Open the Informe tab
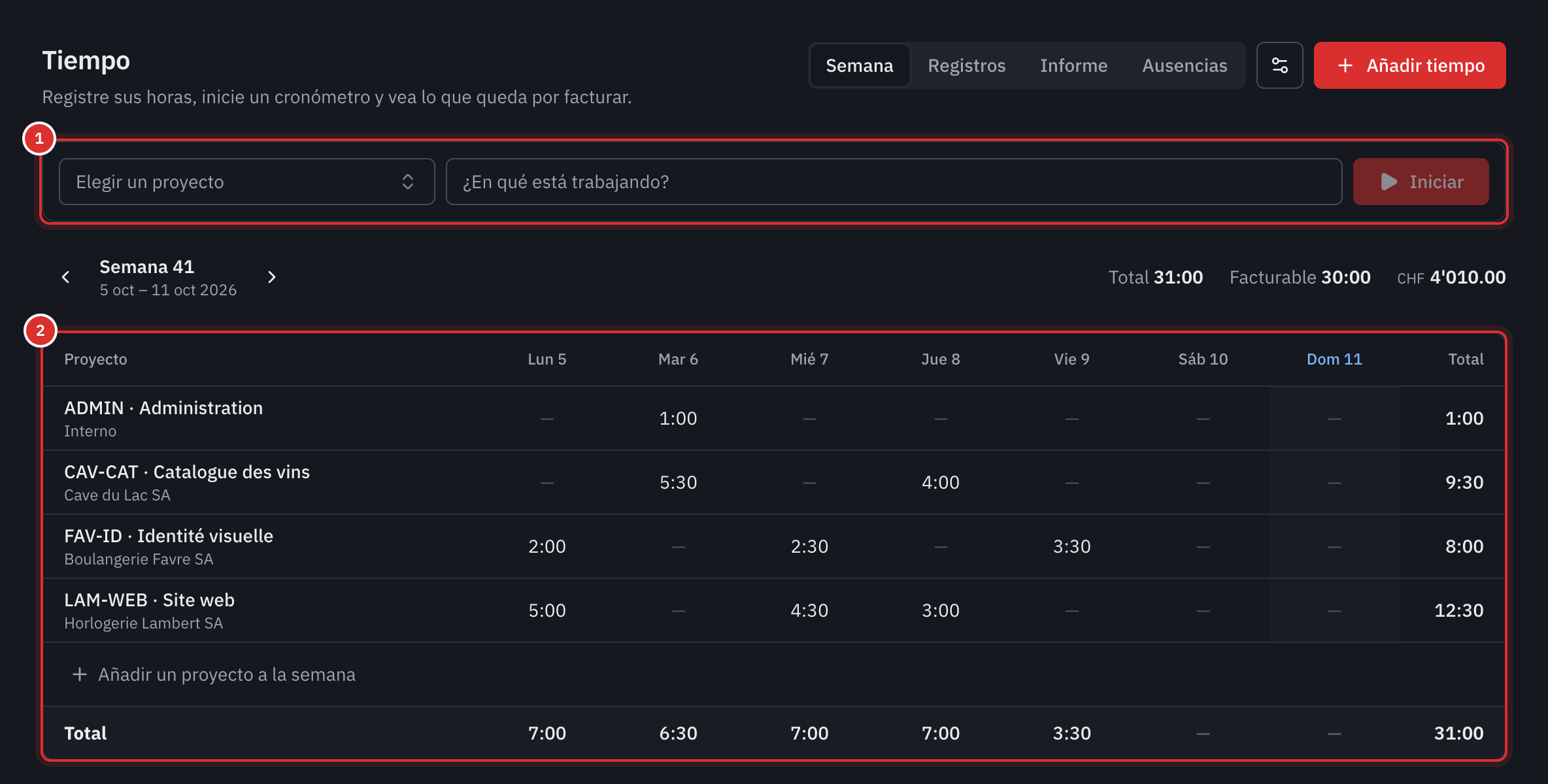 (x=1073, y=65)
